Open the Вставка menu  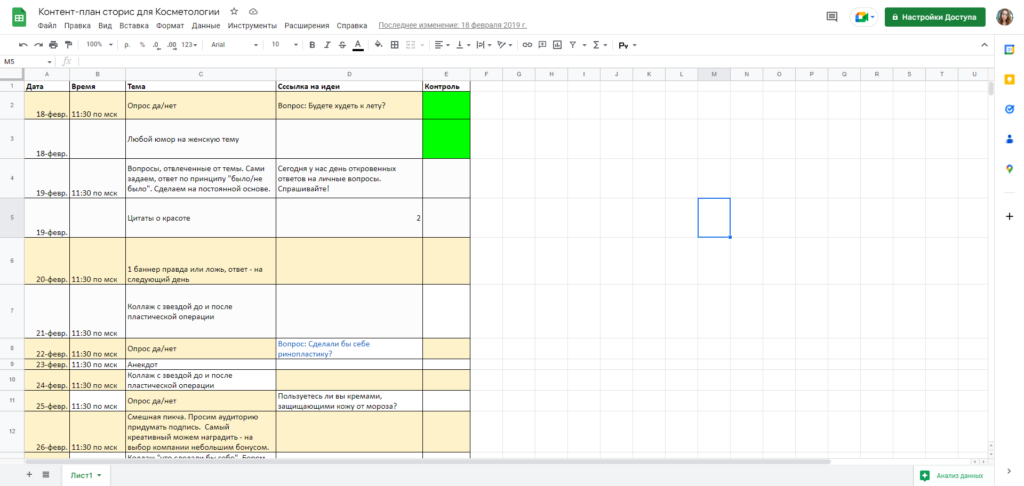tap(133, 24)
